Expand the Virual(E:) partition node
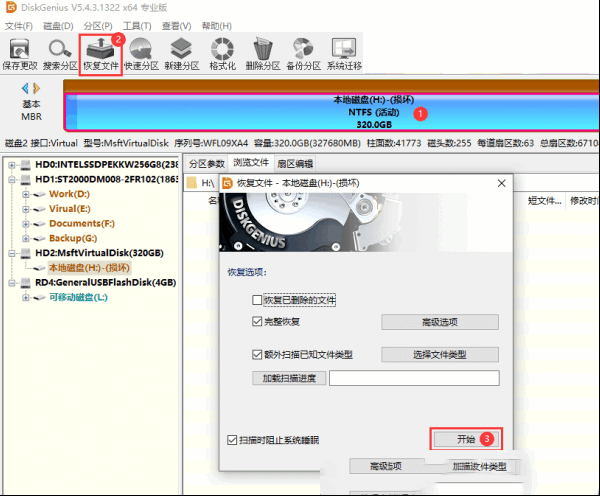600x496 pixels. pos(26,209)
